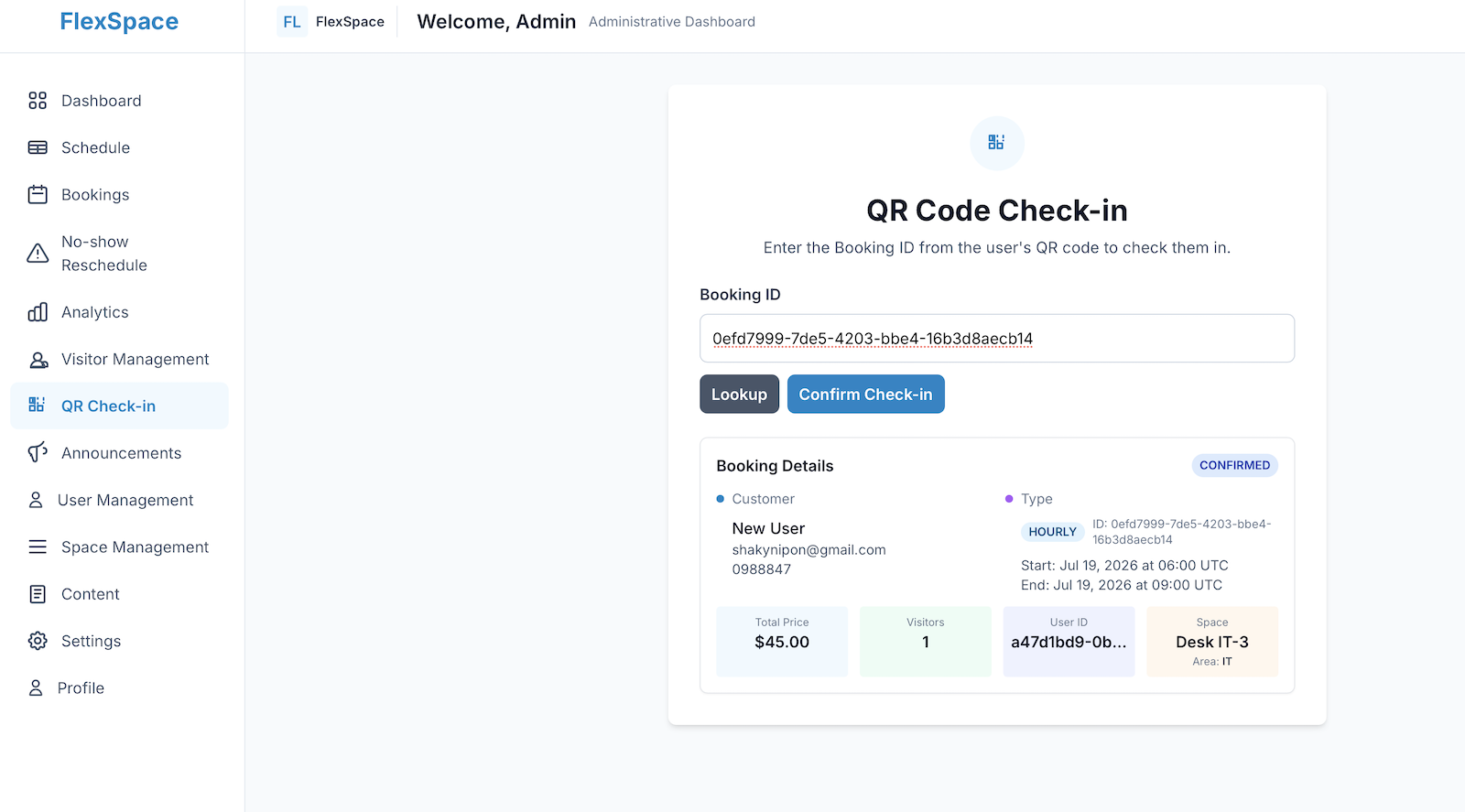Click the Space Desk IT-3 card

point(1212,641)
